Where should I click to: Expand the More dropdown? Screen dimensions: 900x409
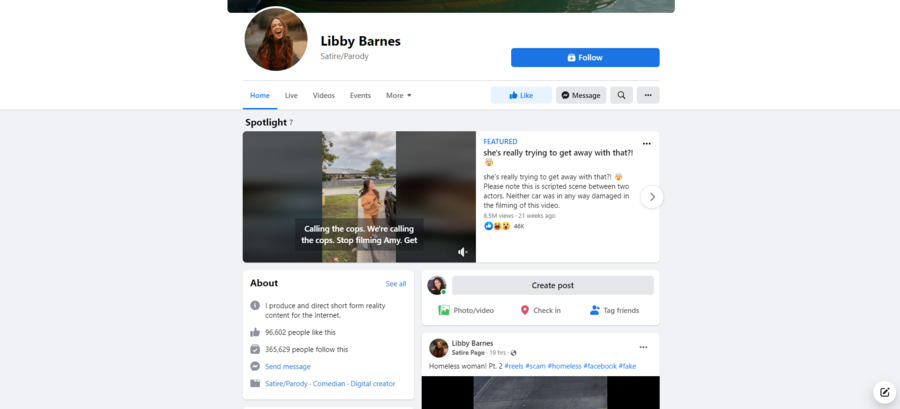click(x=398, y=95)
